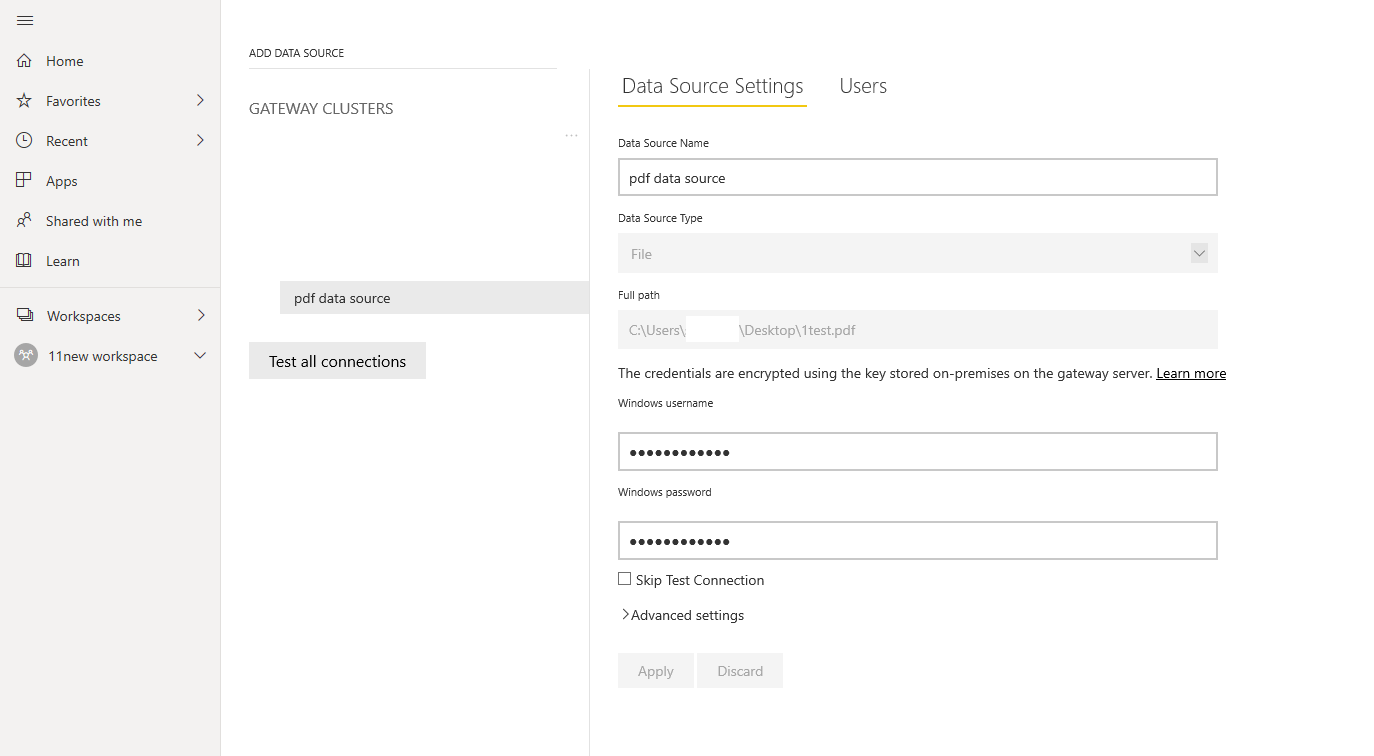This screenshot has height=756, width=1374.
Task: Click the Windows username field
Action: point(918,451)
